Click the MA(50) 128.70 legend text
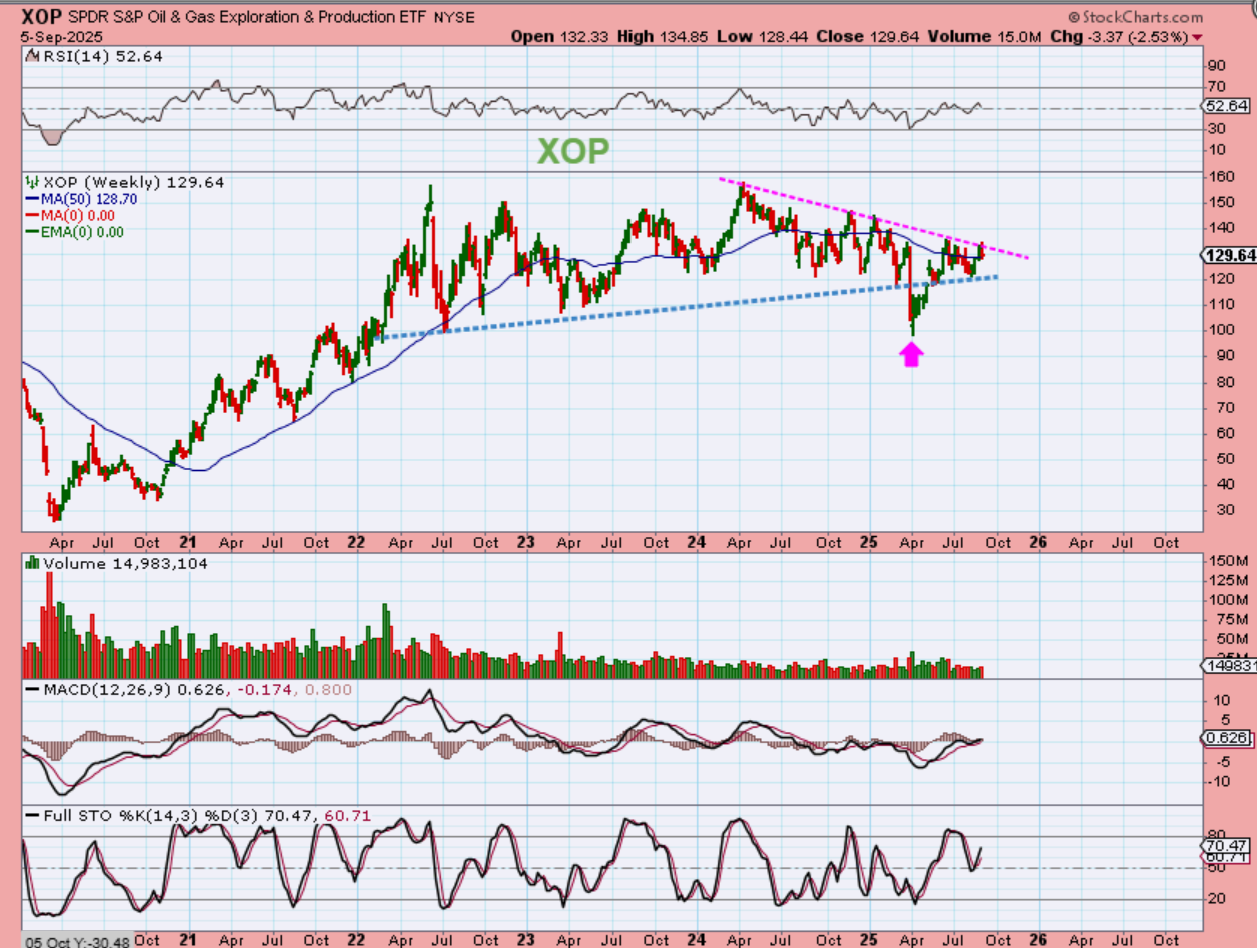The height and width of the screenshot is (948, 1257). (89, 199)
